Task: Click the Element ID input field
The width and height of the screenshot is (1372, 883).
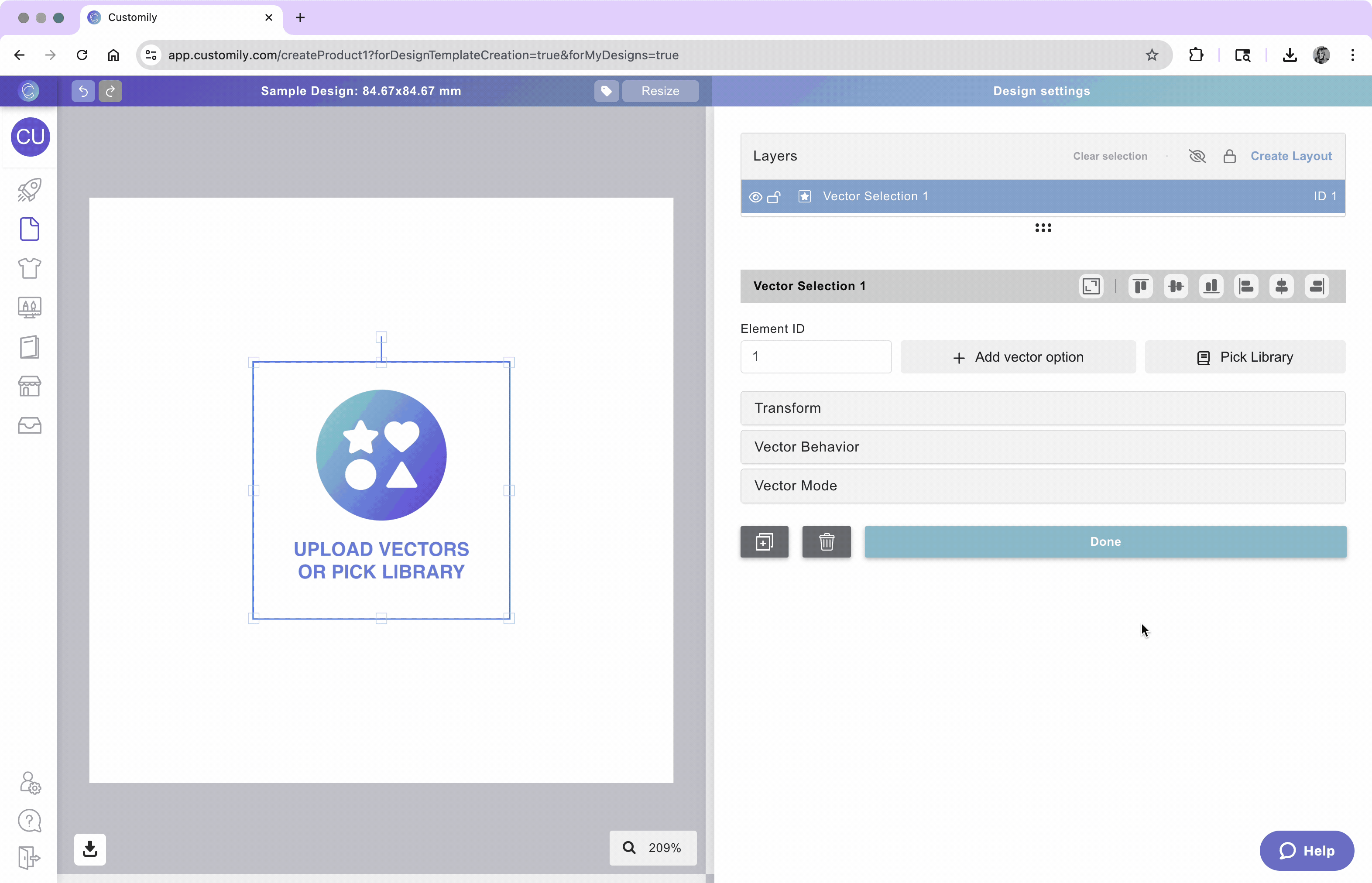Action: click(x=816, y=357)
